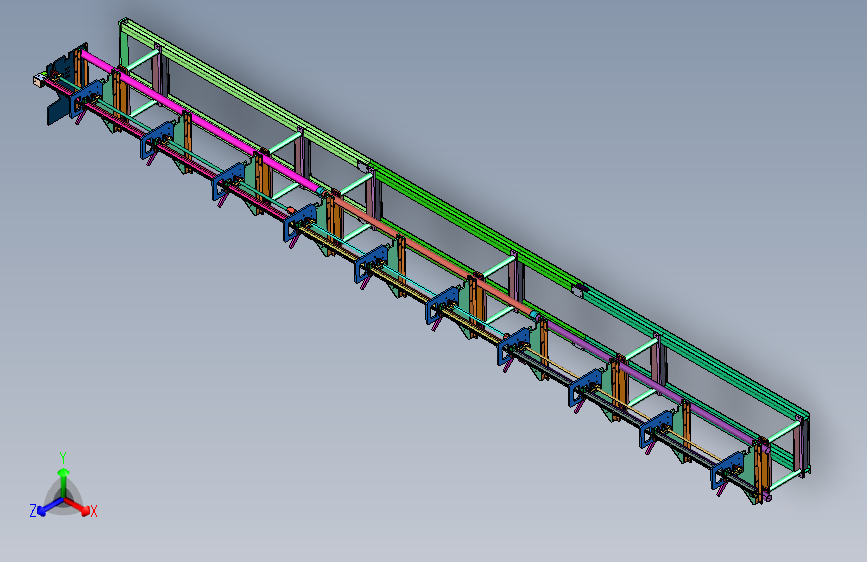867x562 pixels.
Task: Click the green Y axis of the triad
Action: (x=64, y=482)
